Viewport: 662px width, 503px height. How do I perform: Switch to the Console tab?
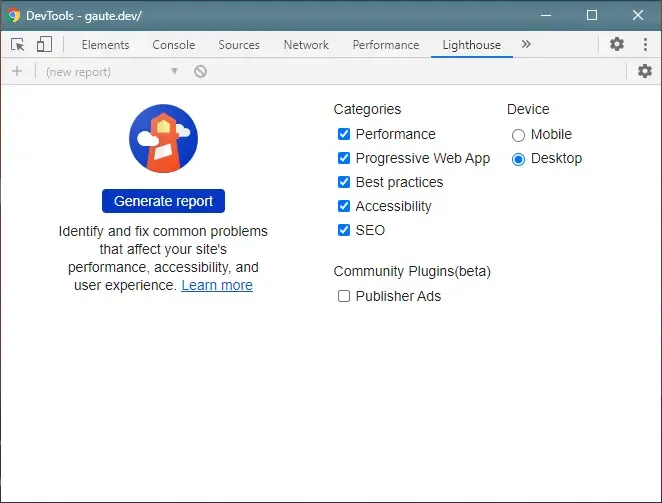coord(174,45)
